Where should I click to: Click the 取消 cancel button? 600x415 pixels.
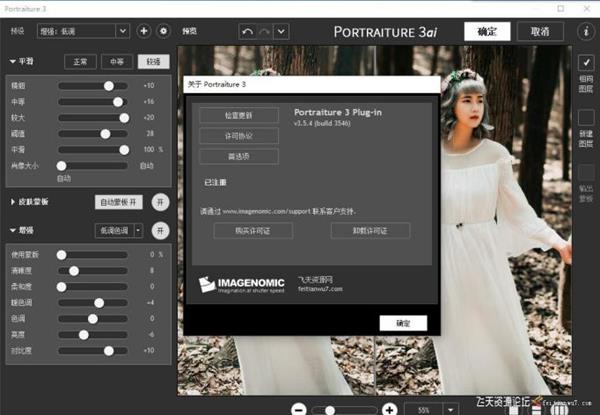[540, 31]
